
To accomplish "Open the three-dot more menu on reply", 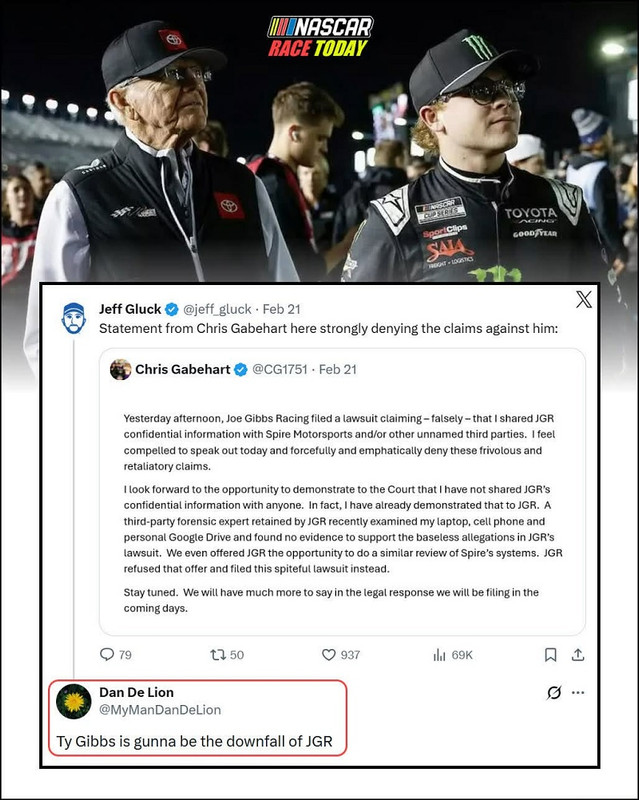I will [578, 692].
